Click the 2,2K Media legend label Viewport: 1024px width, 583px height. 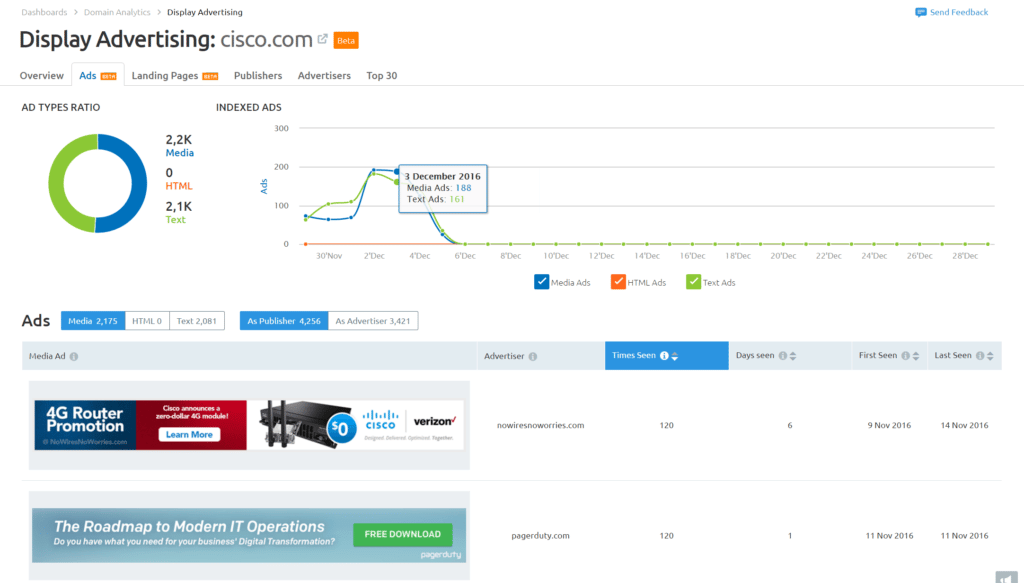(x=180, y=146)
